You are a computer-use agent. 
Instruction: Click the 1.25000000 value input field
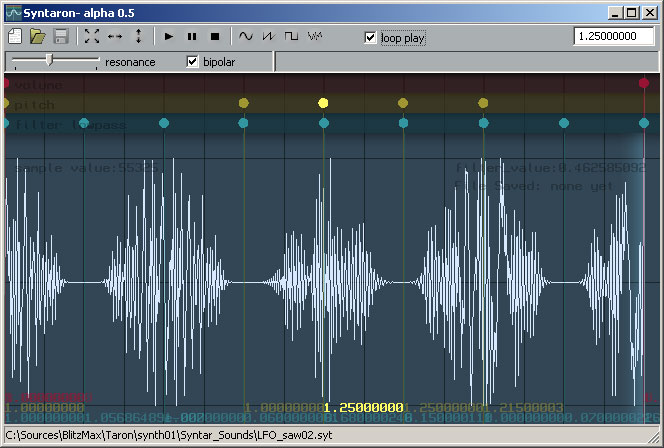pyautogui.click(x=614, y=36)
